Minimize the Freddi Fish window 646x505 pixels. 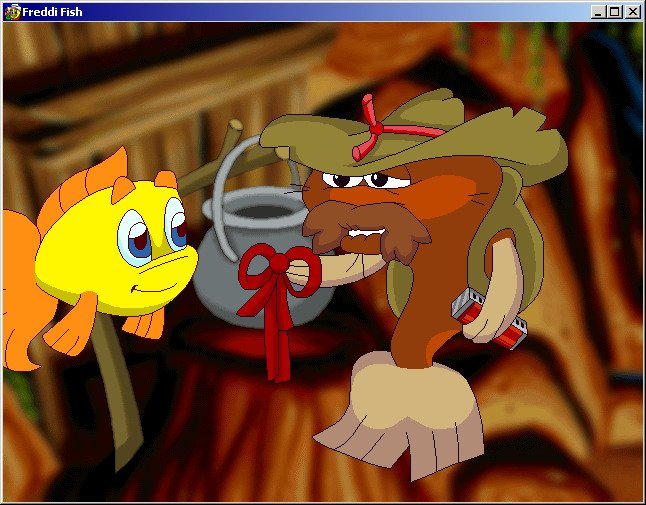point(598,12)
